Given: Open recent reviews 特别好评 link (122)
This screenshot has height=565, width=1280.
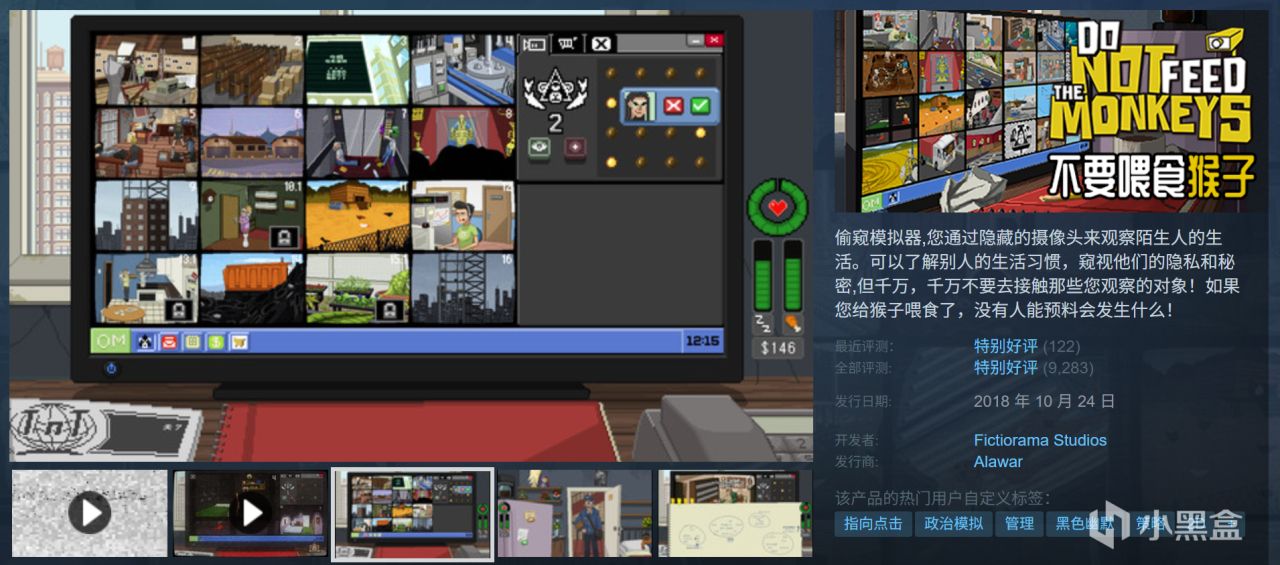Looking at the screenshot, I should coord(1006,346).
